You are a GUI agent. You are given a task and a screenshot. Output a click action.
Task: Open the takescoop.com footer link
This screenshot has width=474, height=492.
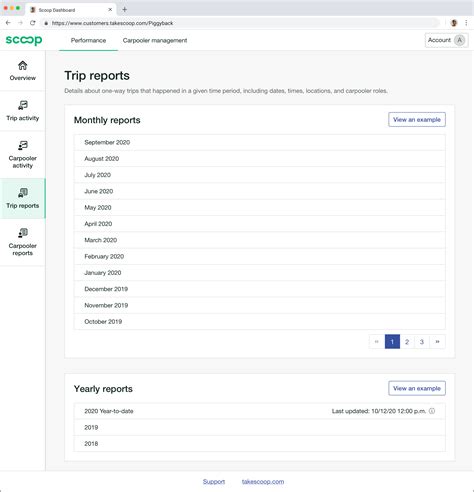[x=263, y=482]
